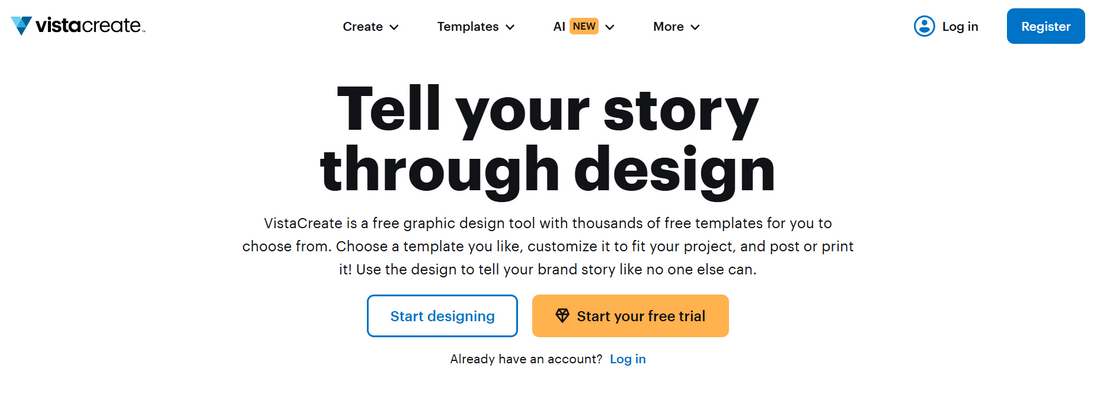
Task: Click the Start designing button
Action: click(x=442, y=316)
